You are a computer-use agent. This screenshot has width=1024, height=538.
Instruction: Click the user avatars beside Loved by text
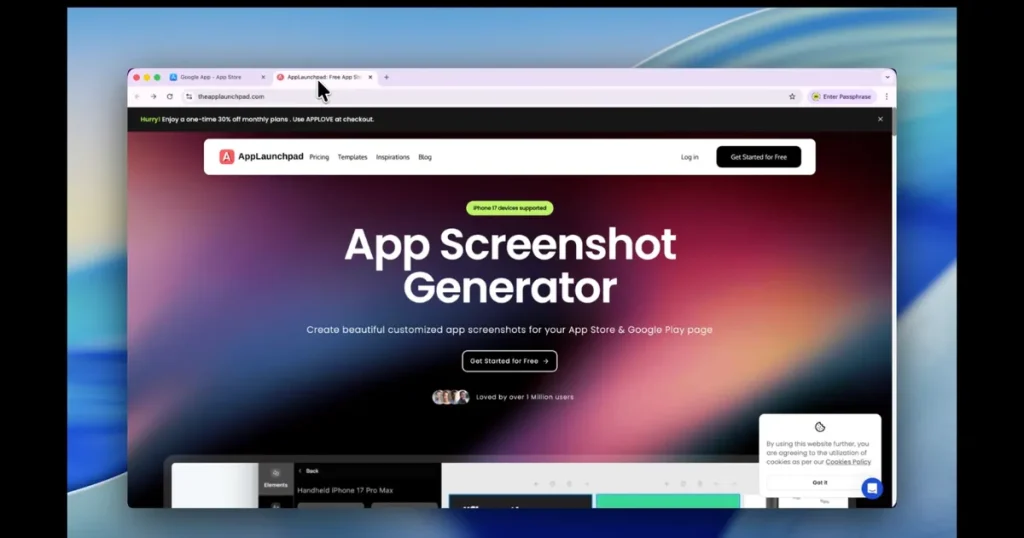click(451, 397)
